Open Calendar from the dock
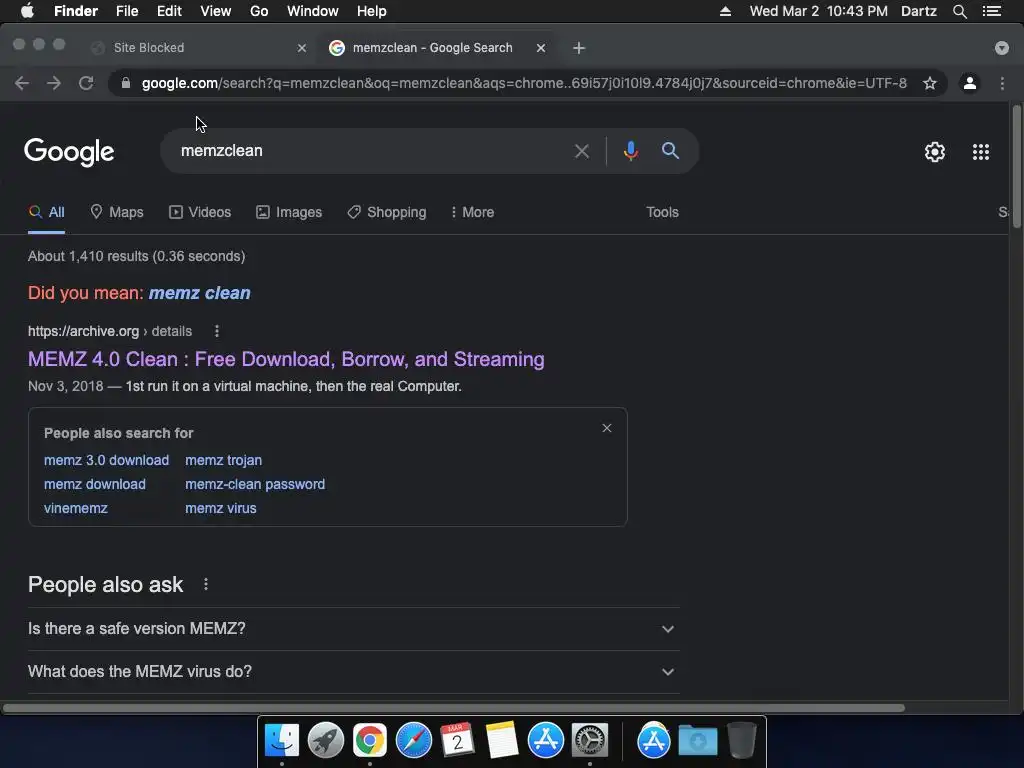 pos(457,741)
